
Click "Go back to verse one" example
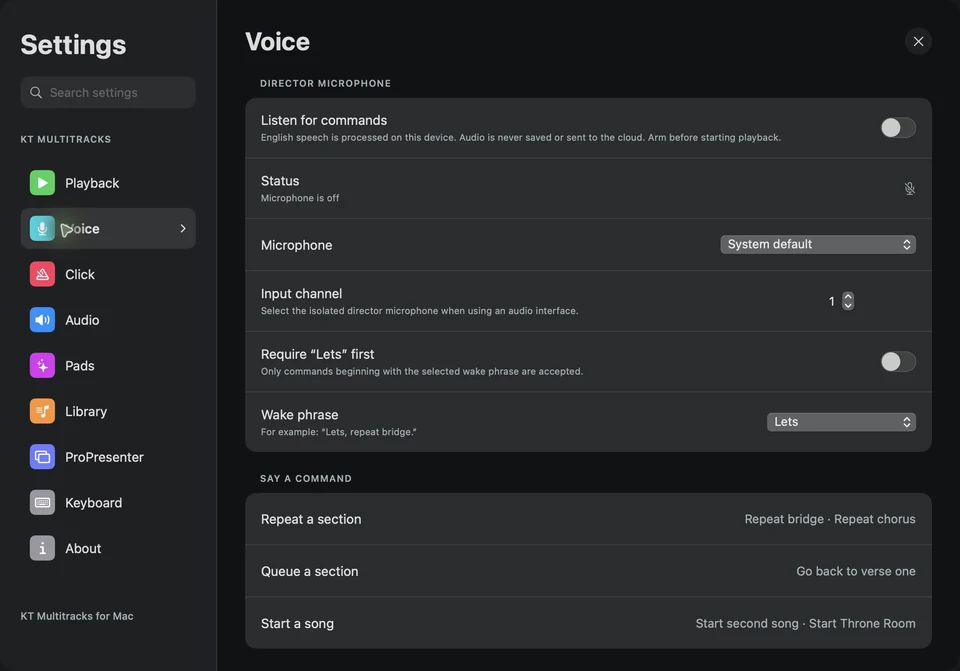coord(856,571)
